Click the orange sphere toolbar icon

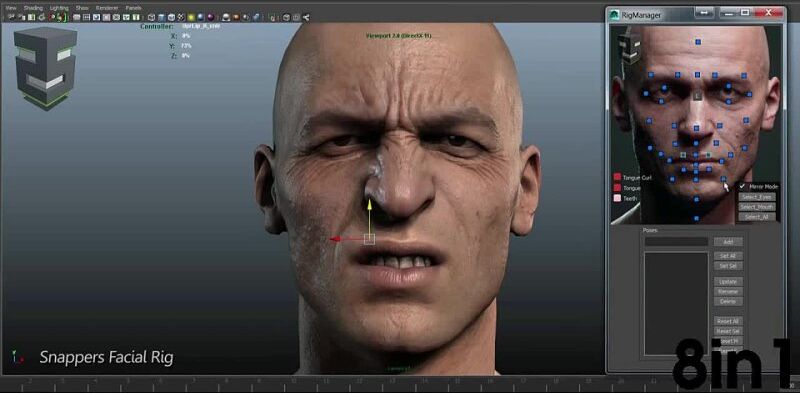click(236, 17)
